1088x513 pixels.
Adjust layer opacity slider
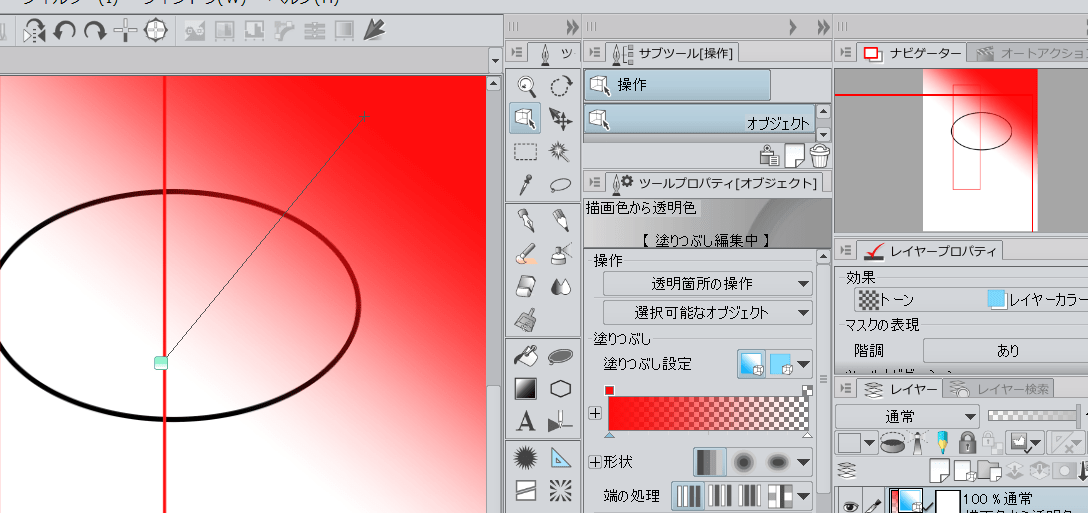click(x=1037, y=417)
